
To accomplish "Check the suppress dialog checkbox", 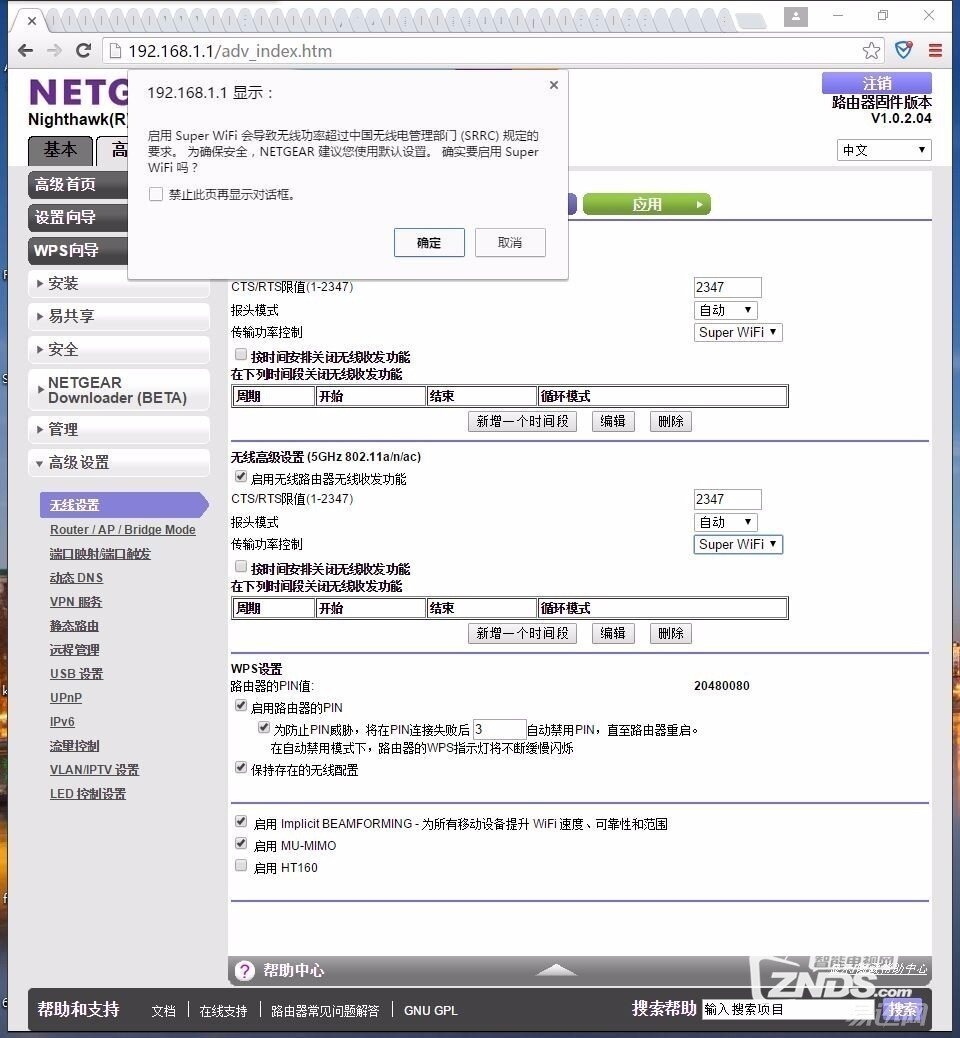I will click(x=156, y=195).
